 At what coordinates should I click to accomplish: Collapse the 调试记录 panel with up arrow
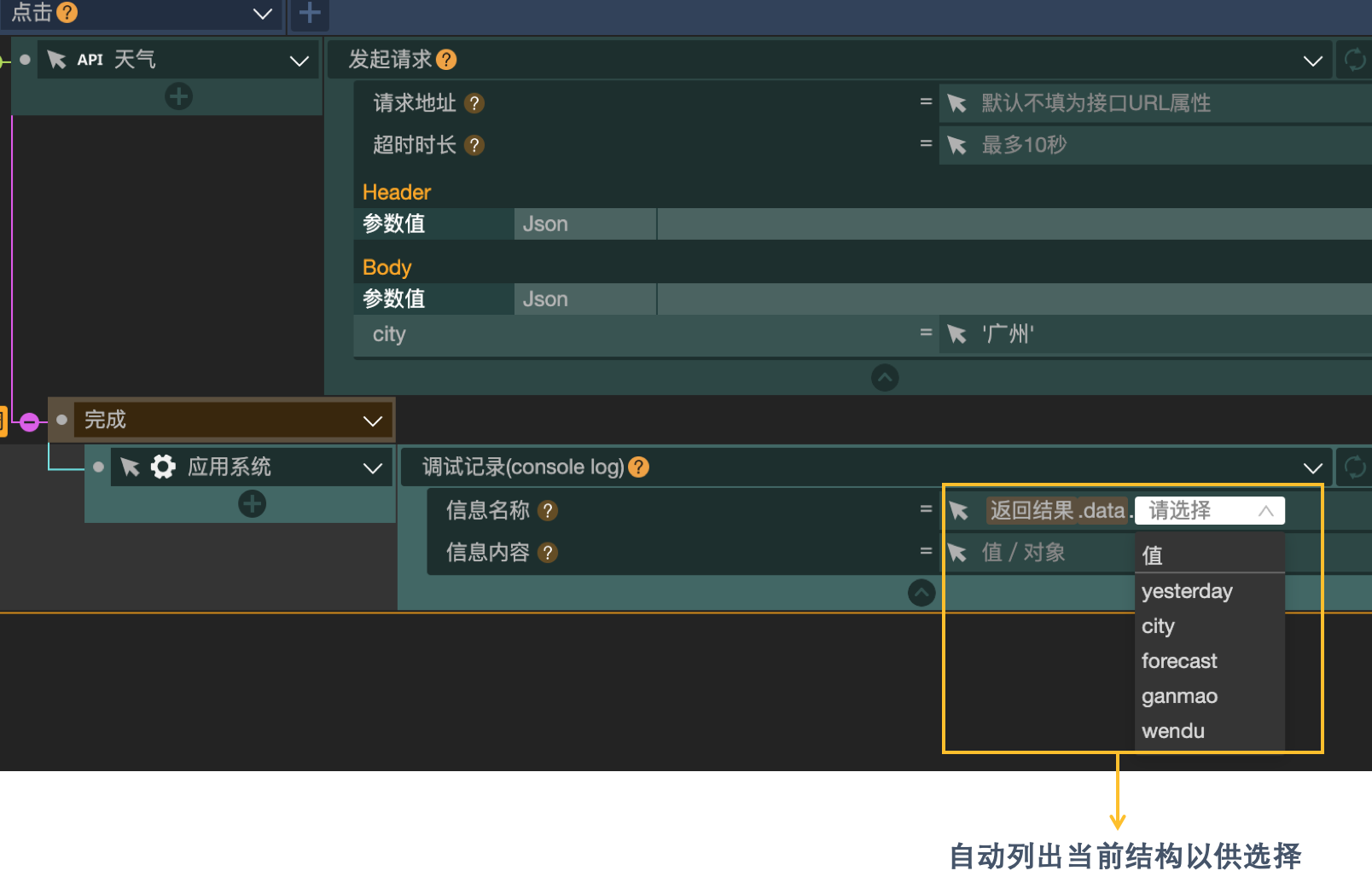click(x=921, y=592)
